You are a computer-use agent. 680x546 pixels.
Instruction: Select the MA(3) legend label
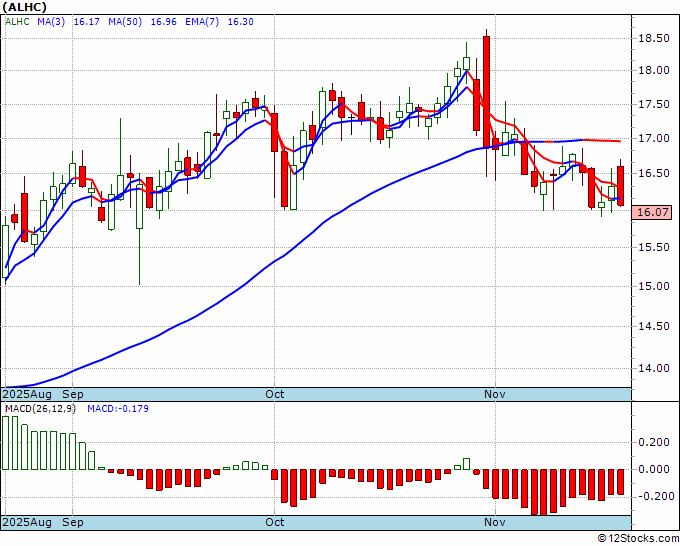[51, 22]
